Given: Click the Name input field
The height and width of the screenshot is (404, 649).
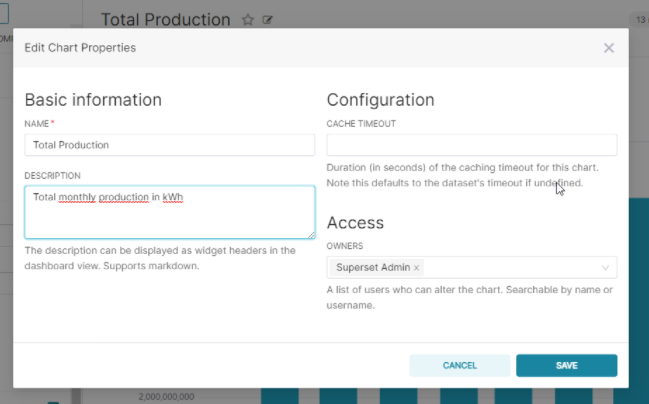Looking at the screenshot, I should 170,145.
